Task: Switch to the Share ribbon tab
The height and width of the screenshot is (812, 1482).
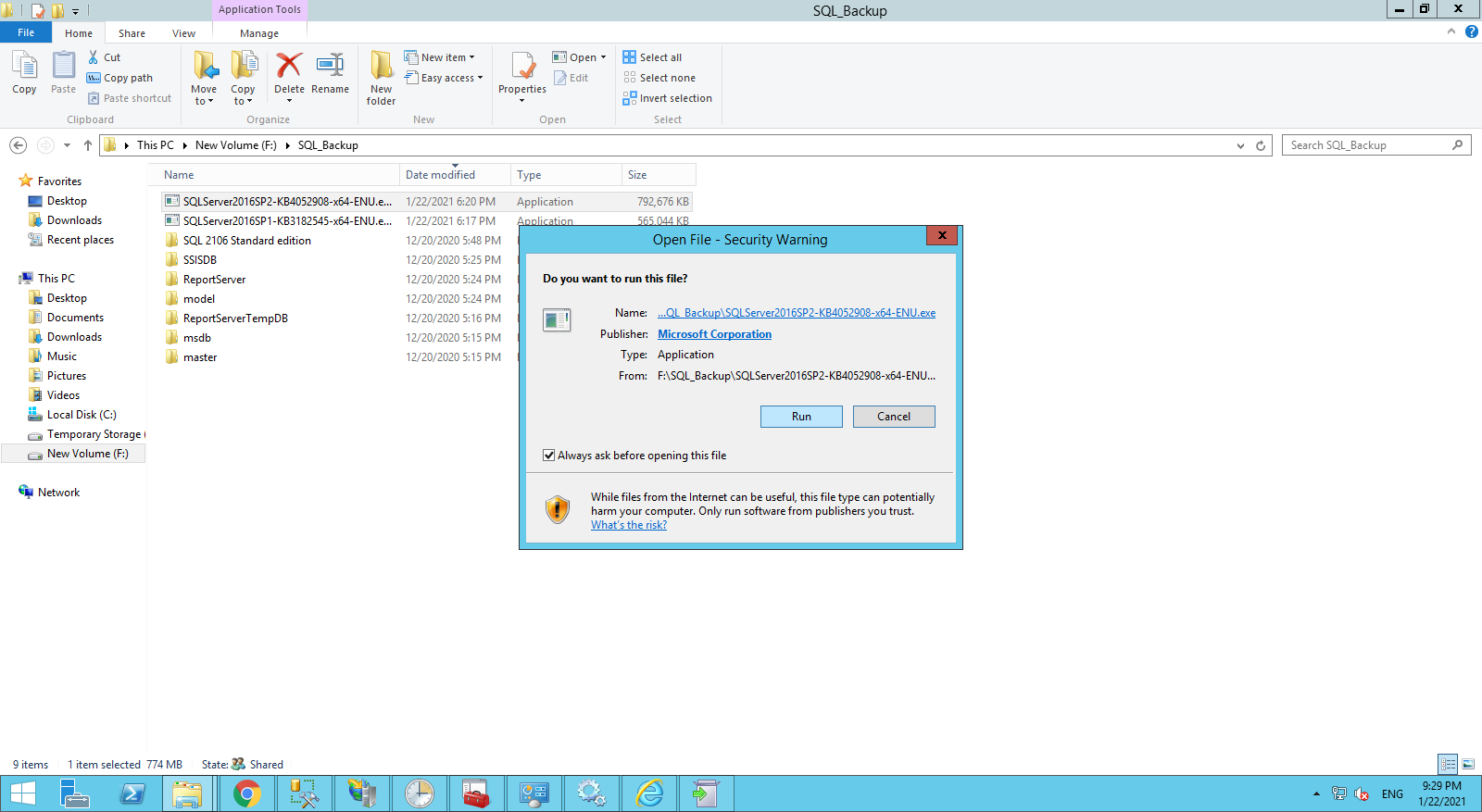Action: [132, 33]
